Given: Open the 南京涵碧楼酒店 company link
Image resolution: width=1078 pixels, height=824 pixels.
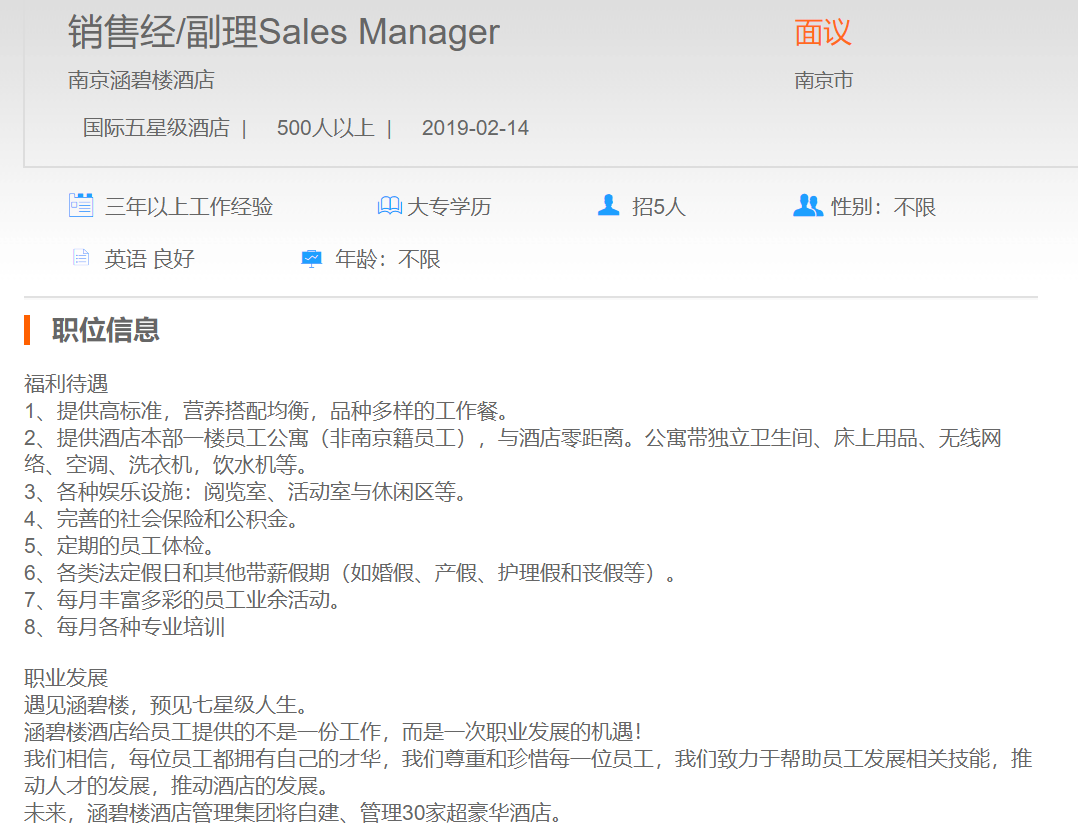Looking at the screenshot, I should (141, 80).
